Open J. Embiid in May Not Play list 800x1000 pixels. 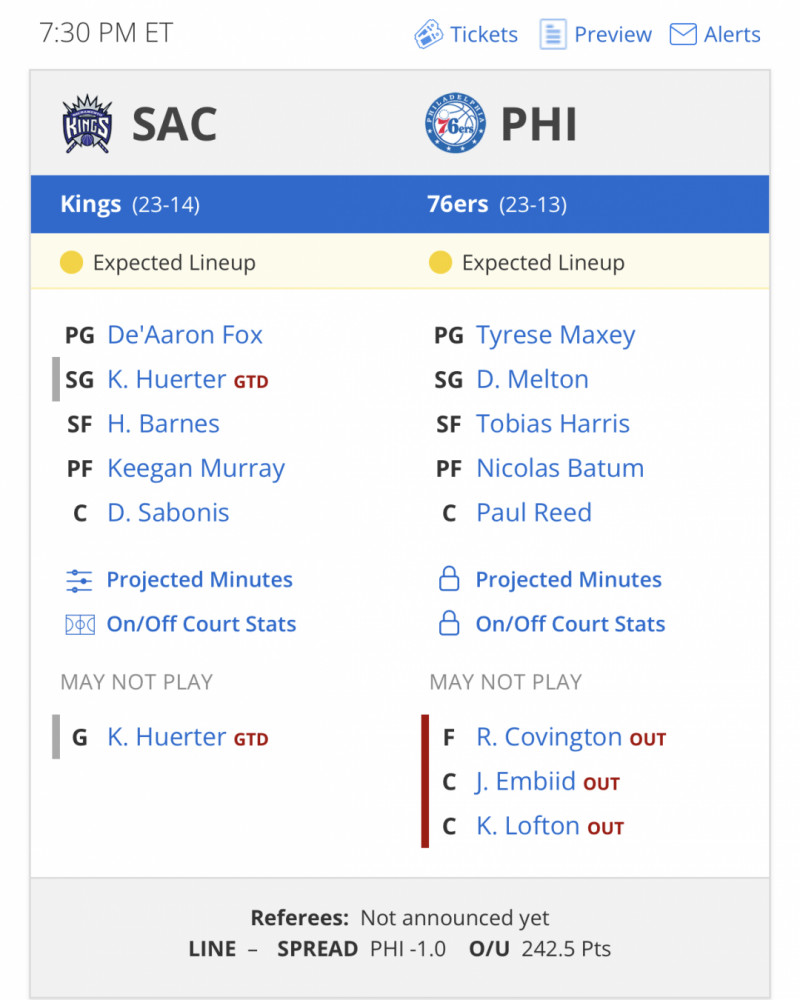526,782
